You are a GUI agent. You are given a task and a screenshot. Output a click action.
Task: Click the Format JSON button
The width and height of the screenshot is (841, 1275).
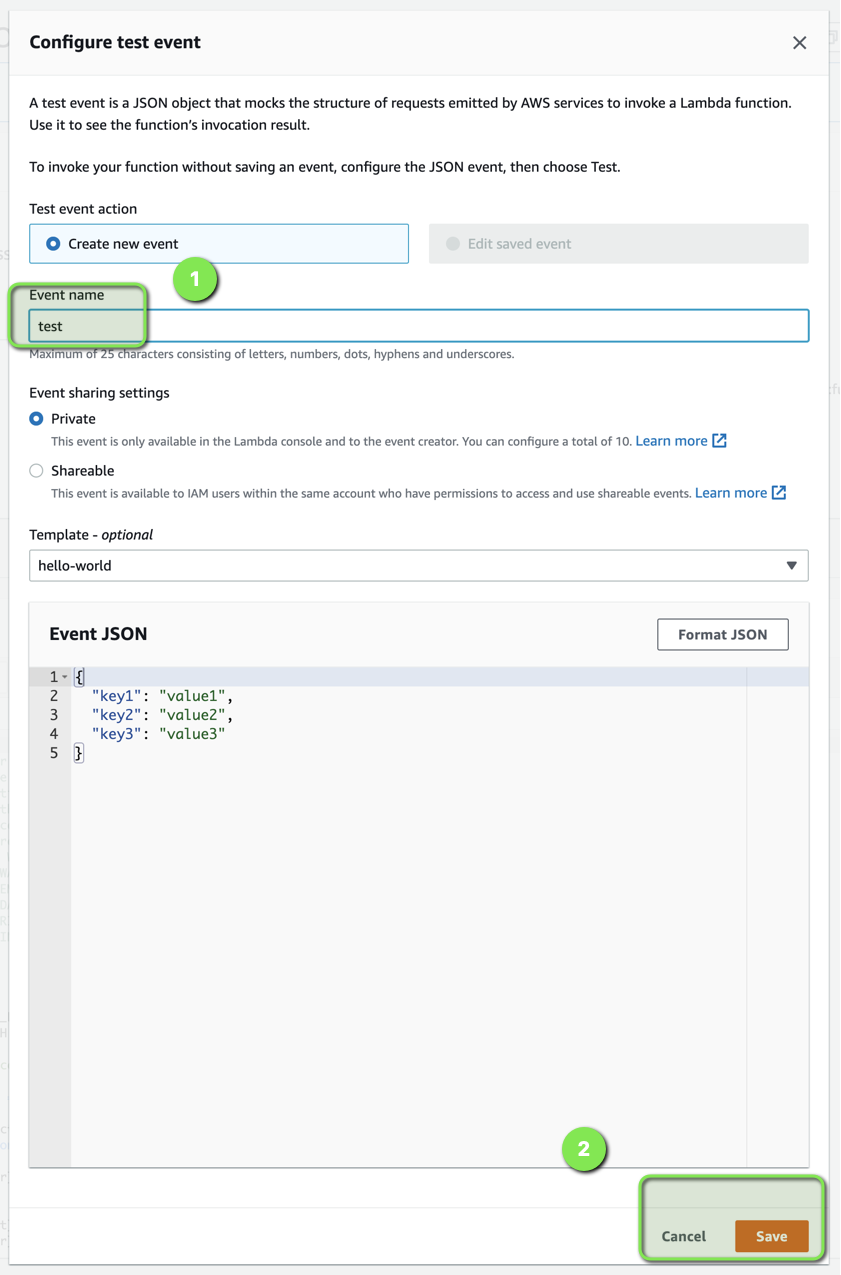pos(723,634)
